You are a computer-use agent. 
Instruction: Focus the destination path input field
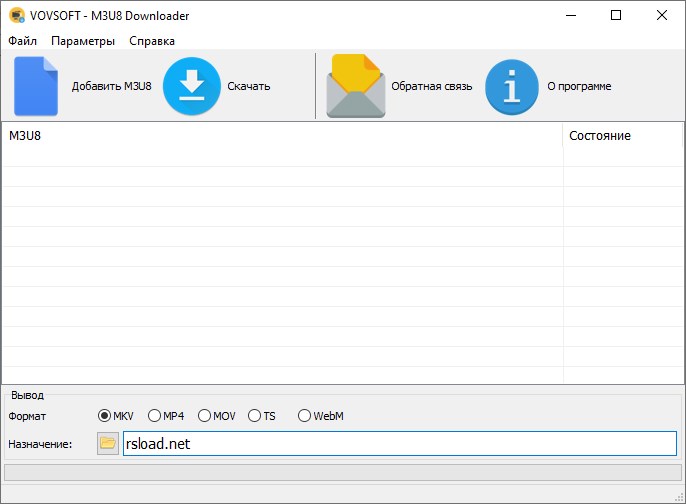399,443
